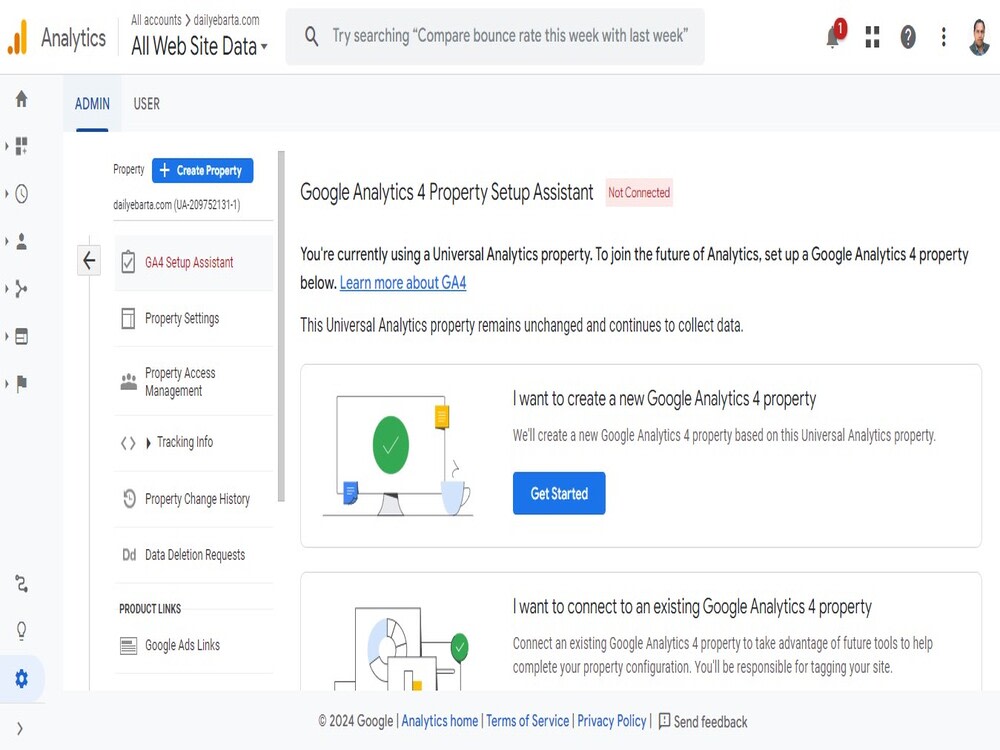
Task: Open Attribution icon in sidebar
Action: 21,584
